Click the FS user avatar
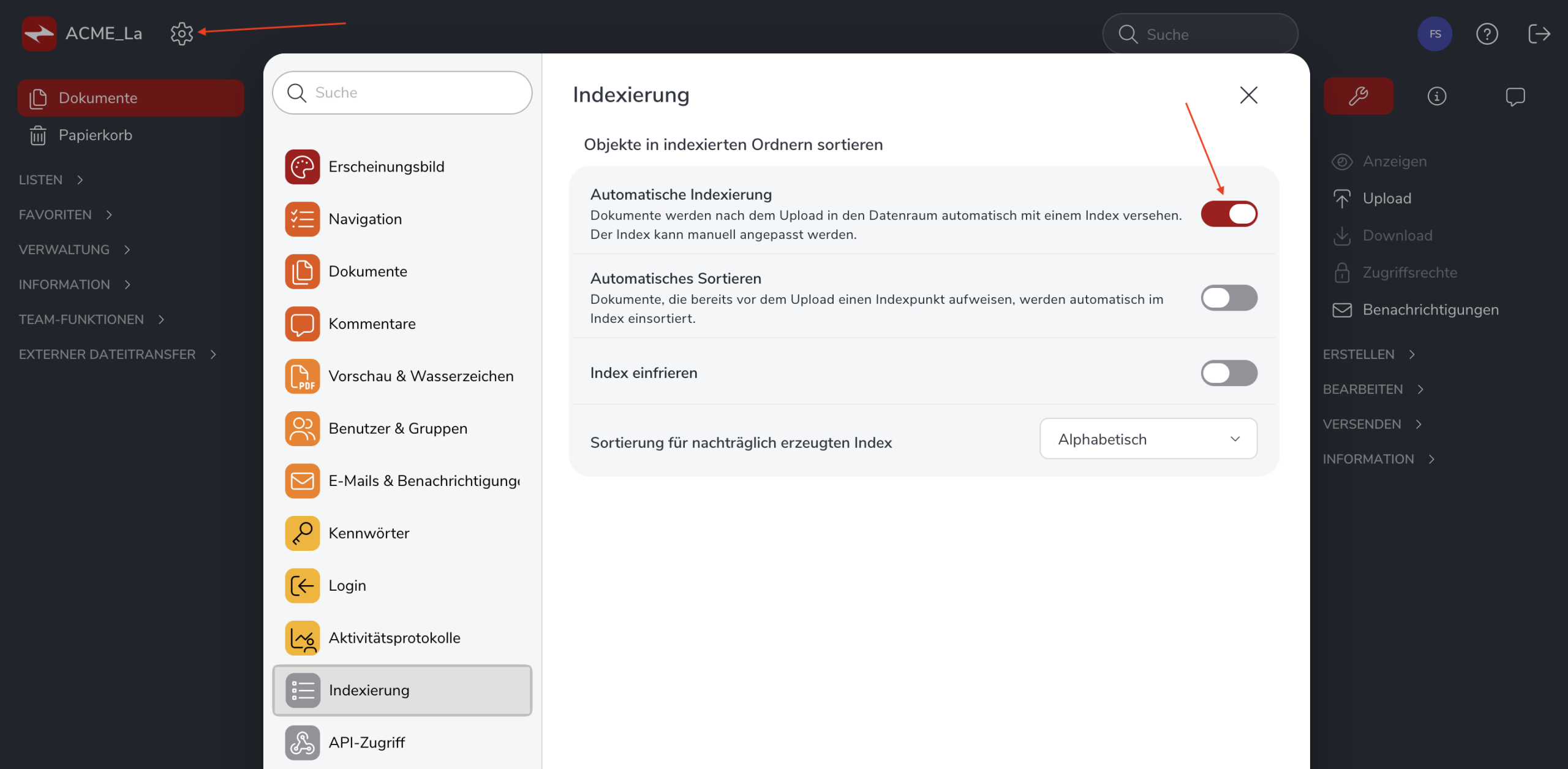 tap(1434, 34)
